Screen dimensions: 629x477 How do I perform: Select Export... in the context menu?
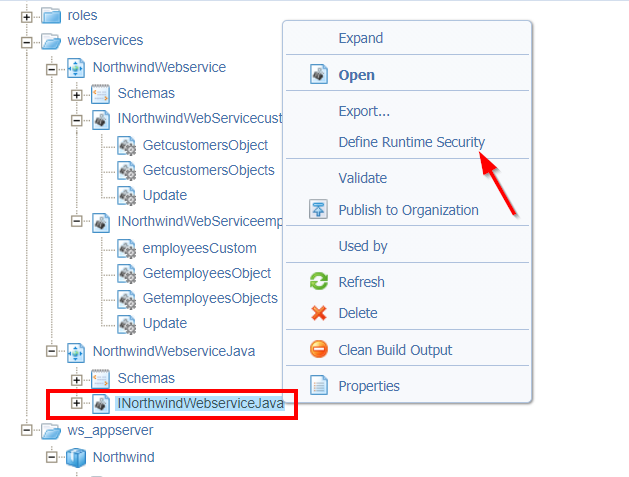coord(364,111)
